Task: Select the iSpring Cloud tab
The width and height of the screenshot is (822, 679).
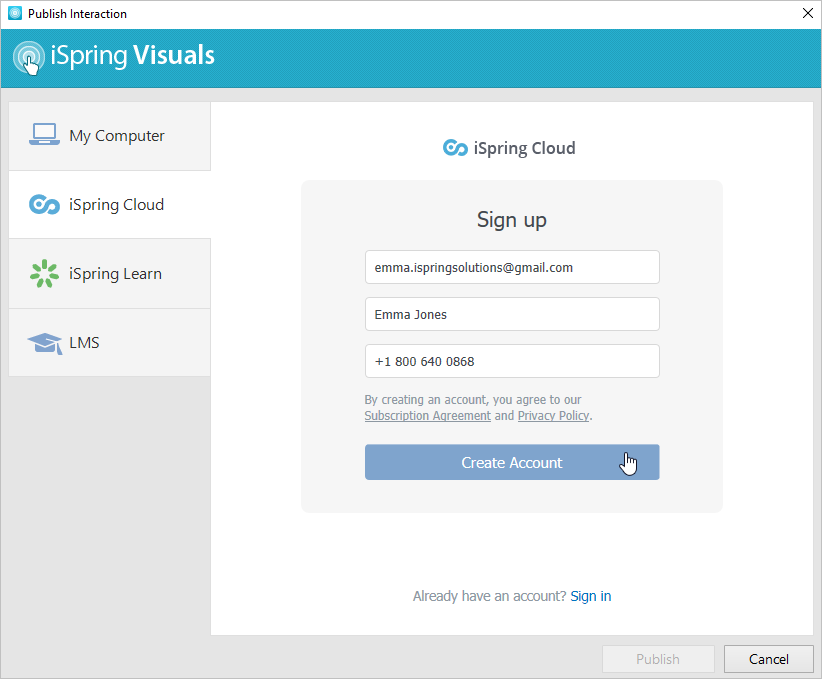Action: [x=110, y=204]
